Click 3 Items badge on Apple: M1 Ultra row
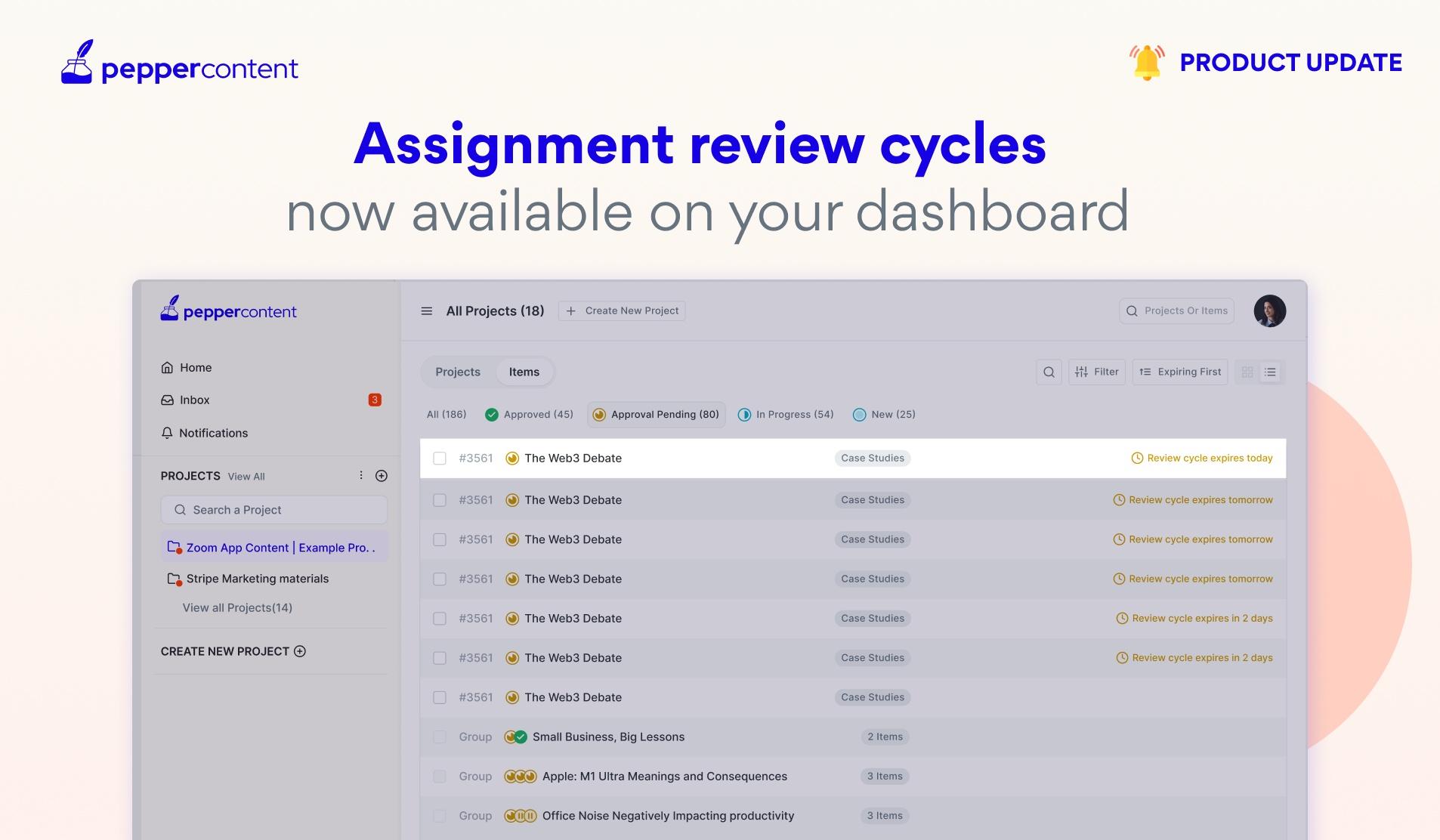 [x=885, y=777]
